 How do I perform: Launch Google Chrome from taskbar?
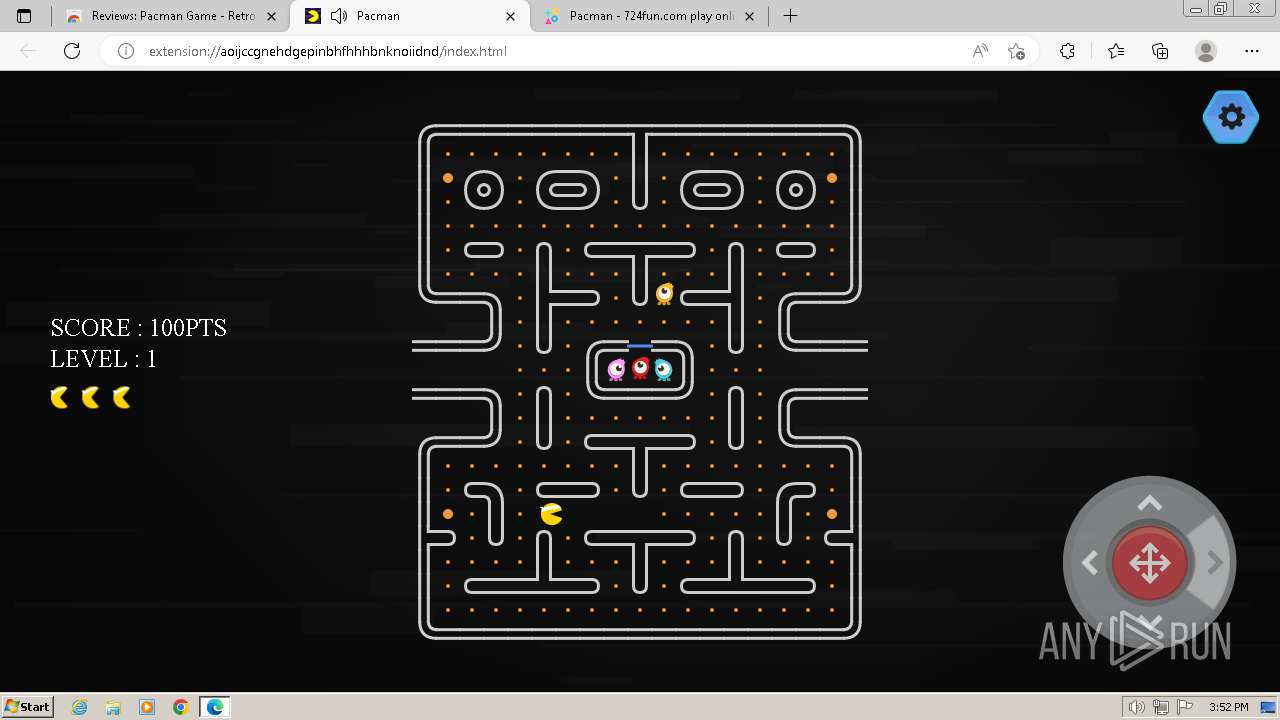click(181, 707)
